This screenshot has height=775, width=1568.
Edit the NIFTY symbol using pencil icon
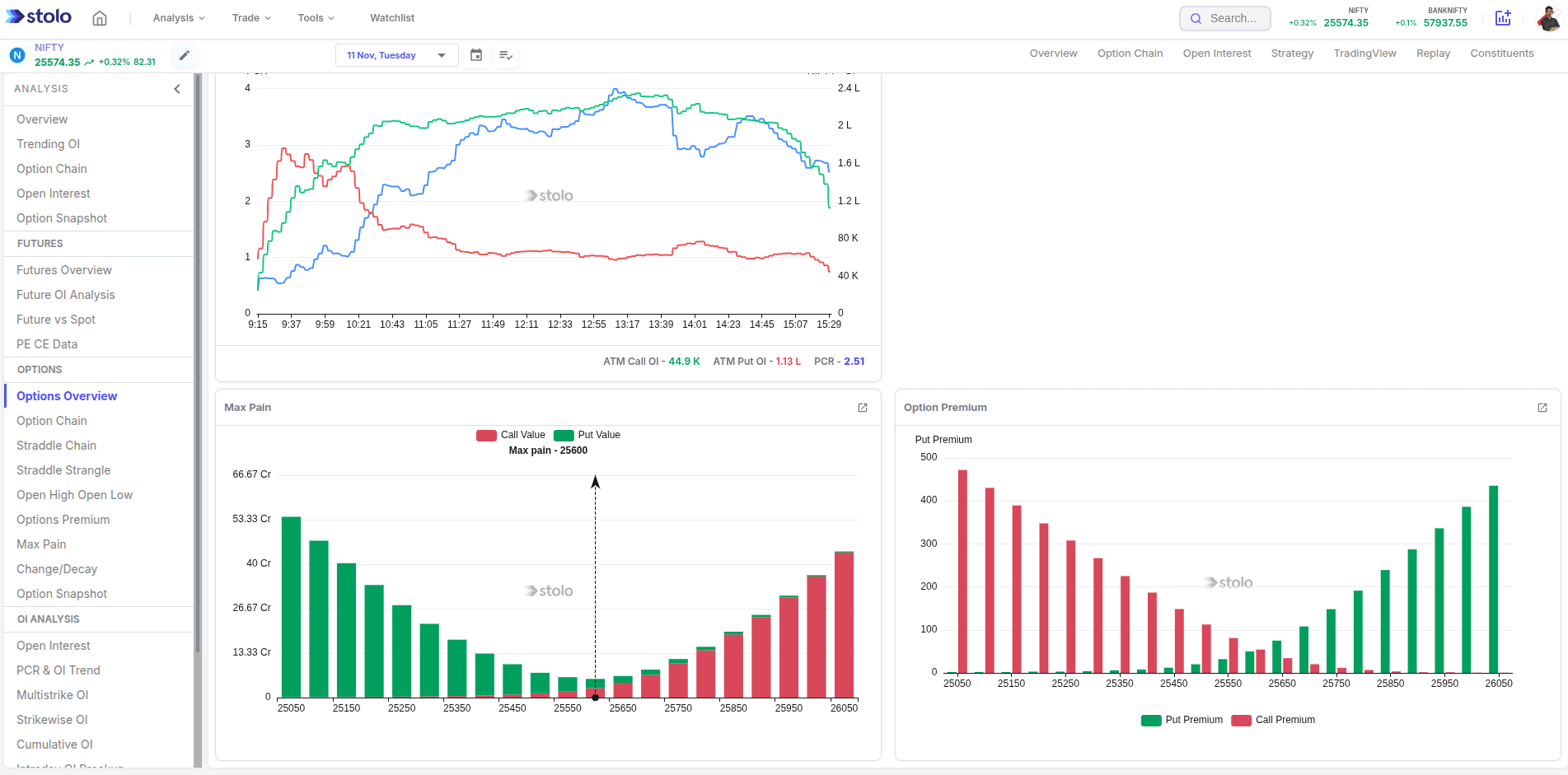tap(184, 55)
